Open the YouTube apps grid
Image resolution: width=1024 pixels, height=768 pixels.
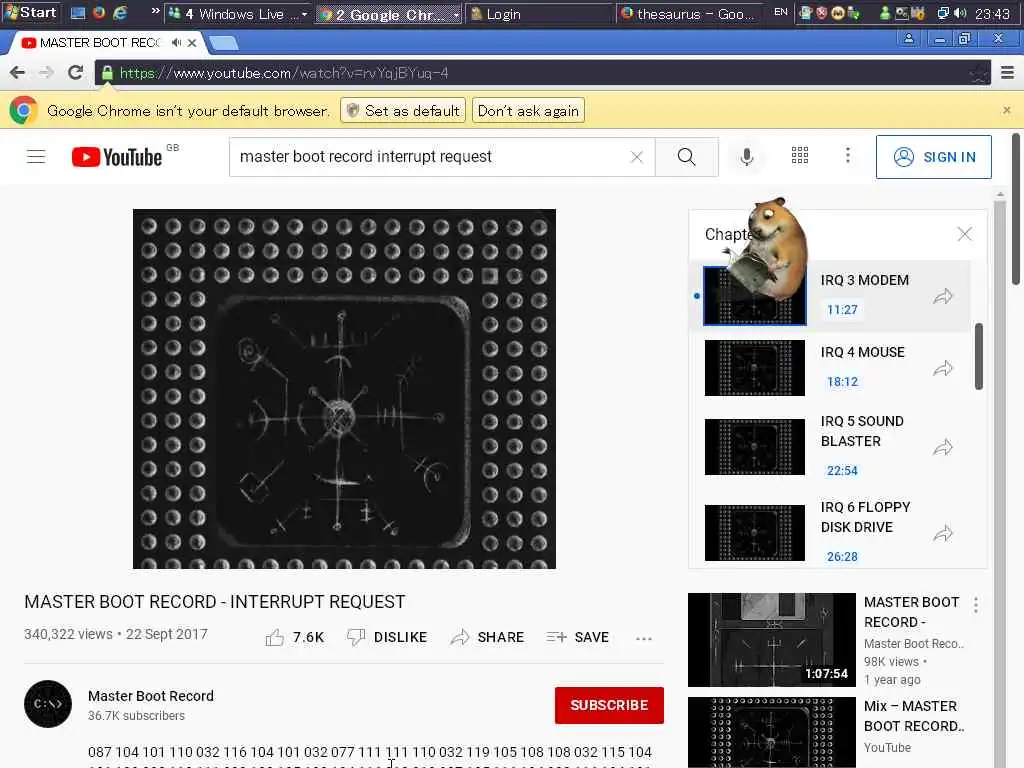800,155
